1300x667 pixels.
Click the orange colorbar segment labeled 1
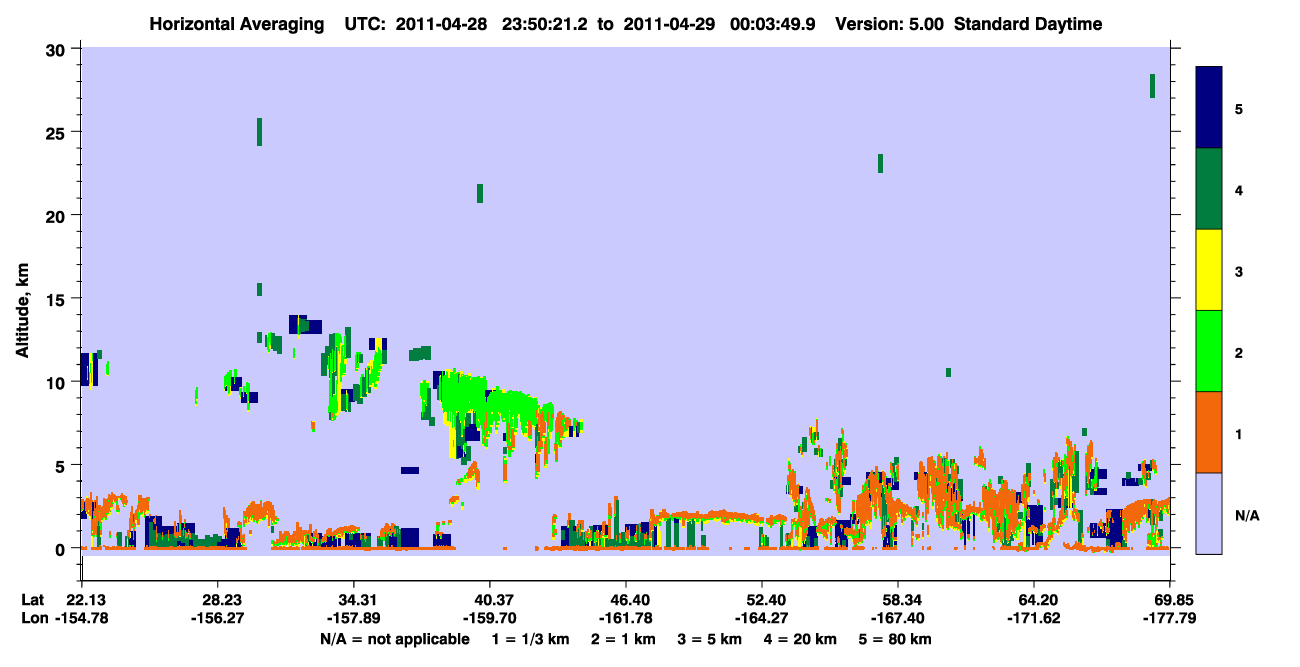[x=1210, y=432]
